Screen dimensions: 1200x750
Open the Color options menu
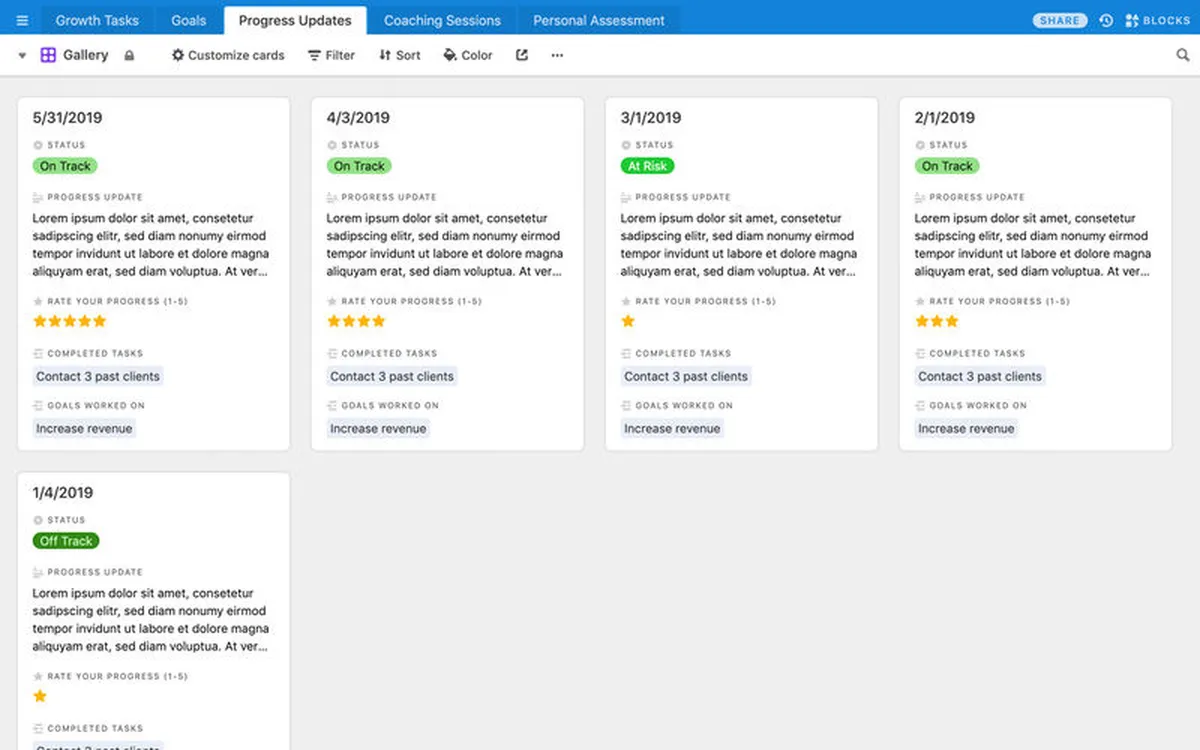click(468, 56)
